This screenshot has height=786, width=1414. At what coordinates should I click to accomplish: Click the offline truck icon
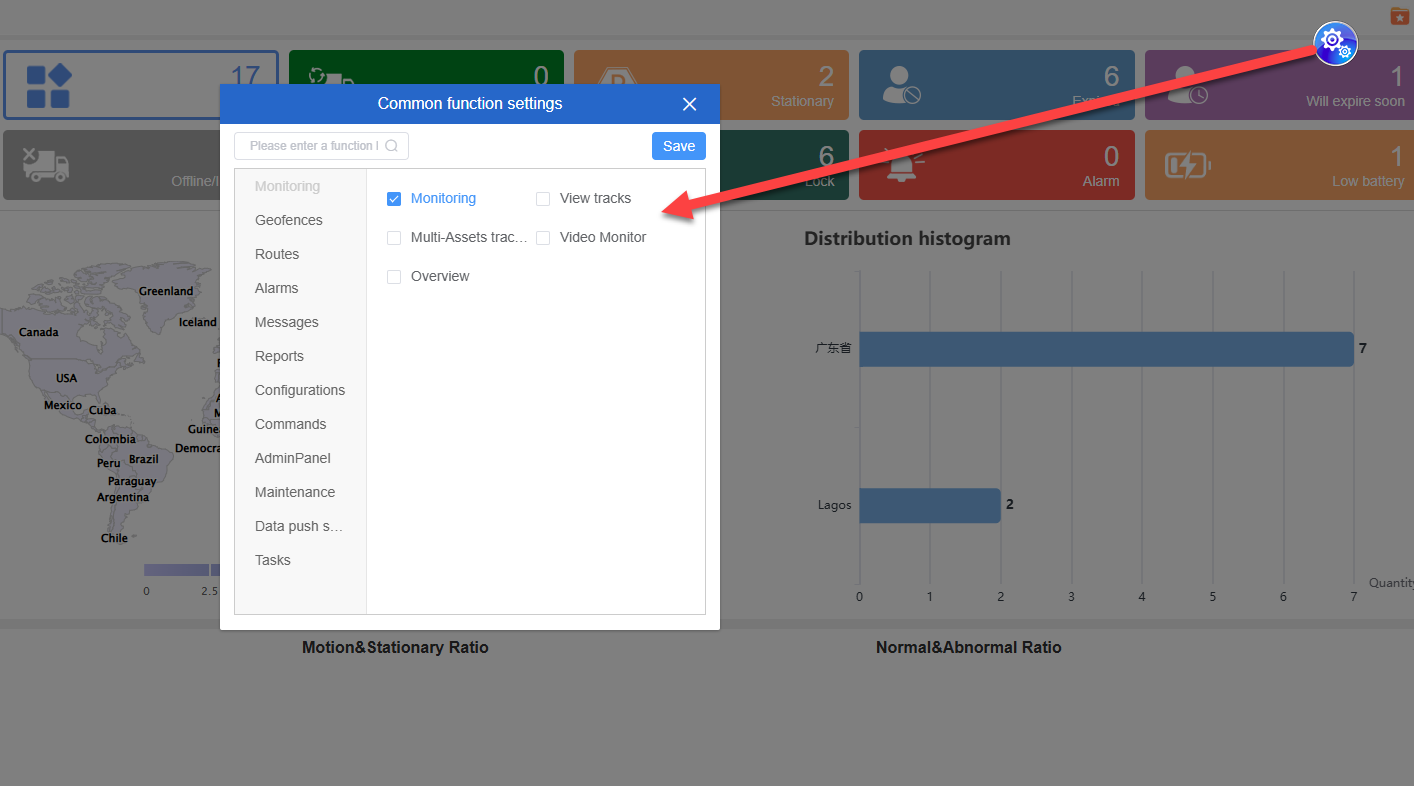coord(46,165)
